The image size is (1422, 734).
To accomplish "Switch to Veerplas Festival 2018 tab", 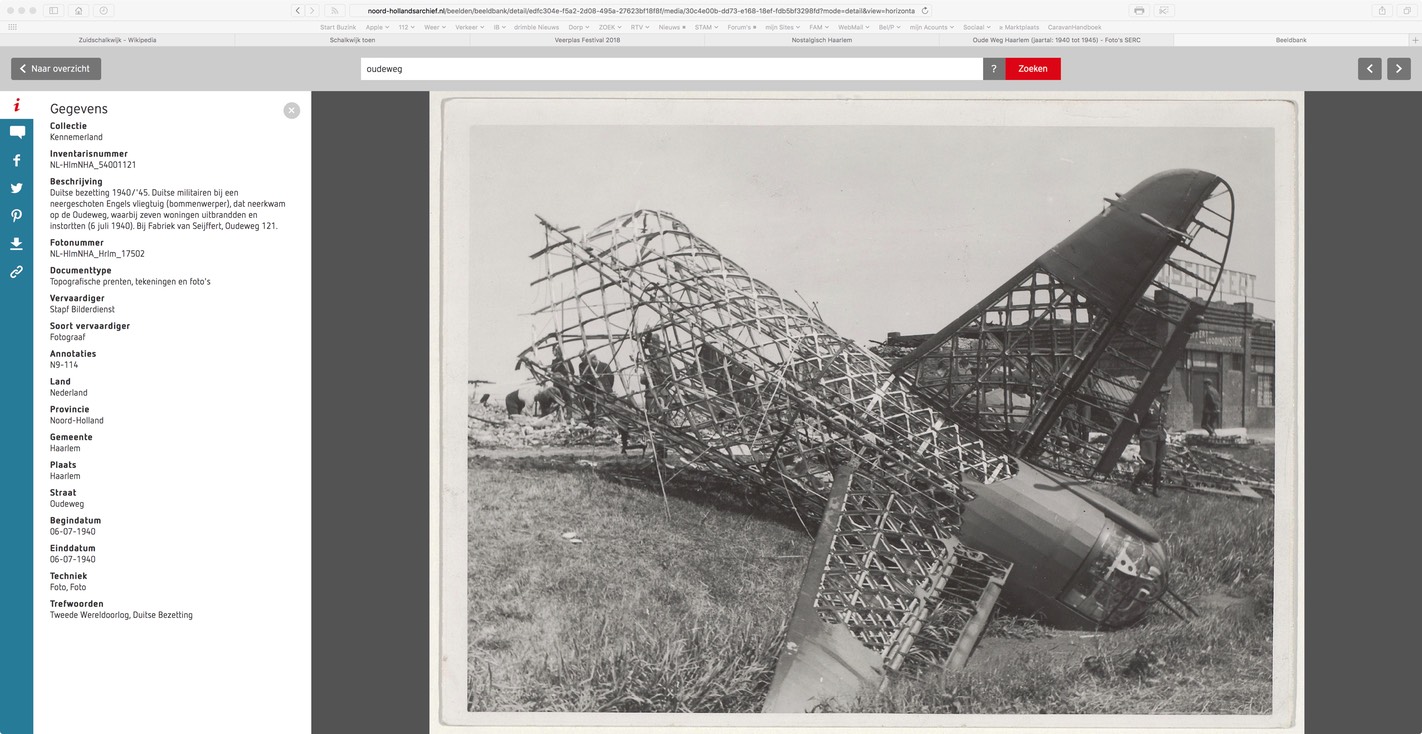I will [x=587, y=40].
